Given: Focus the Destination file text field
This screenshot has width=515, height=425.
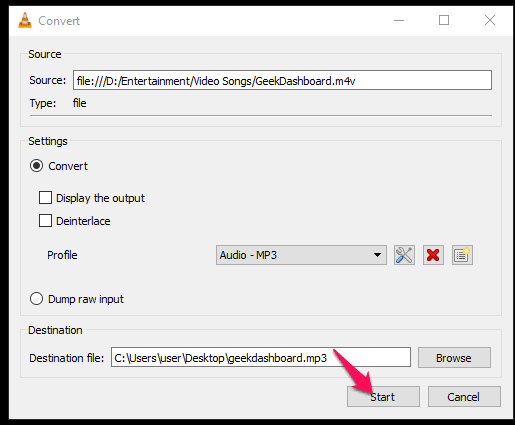Looking at the screenshot, I should pos(261,357).
